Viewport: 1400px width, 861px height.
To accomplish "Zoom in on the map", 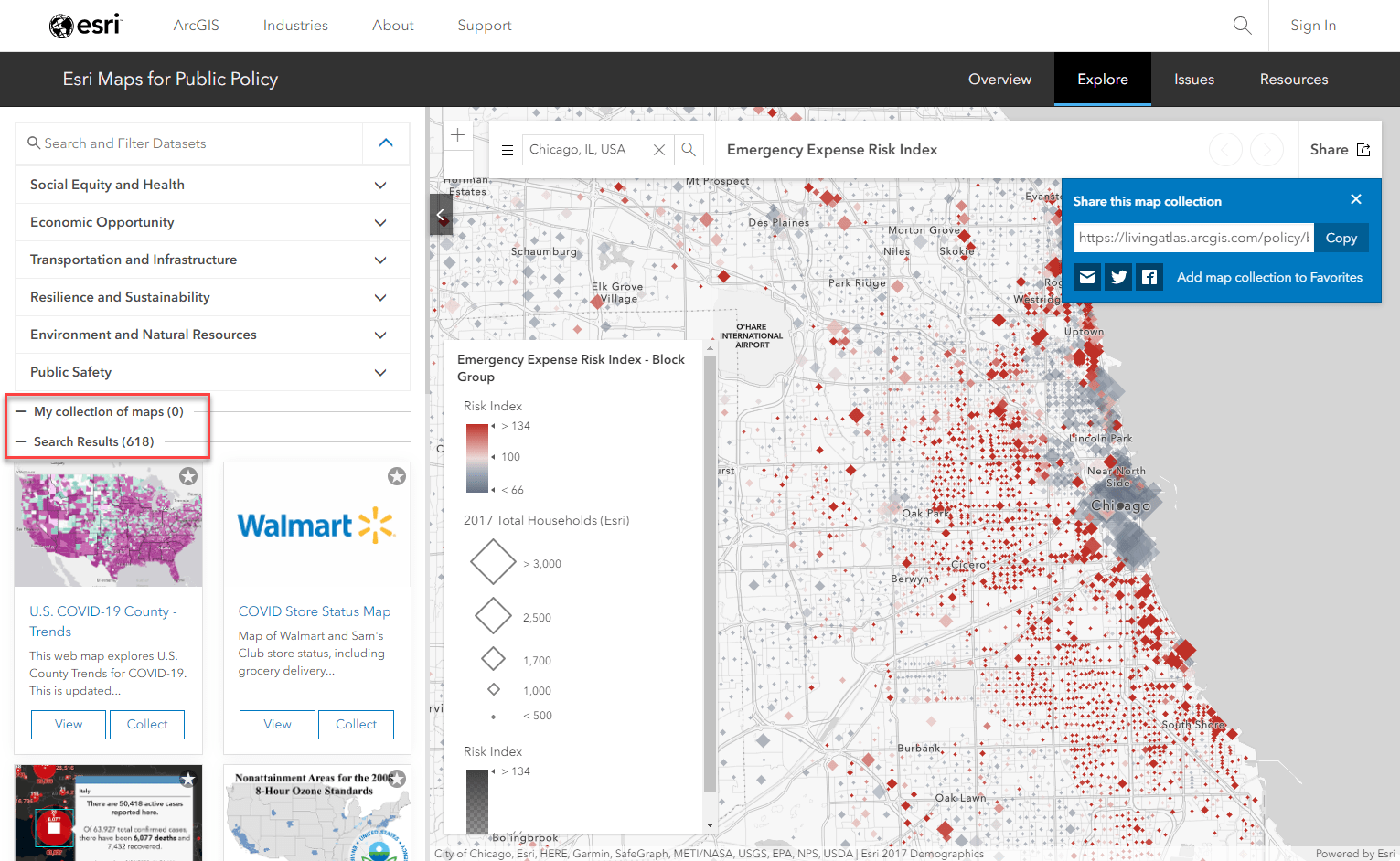I will point(457,135).
